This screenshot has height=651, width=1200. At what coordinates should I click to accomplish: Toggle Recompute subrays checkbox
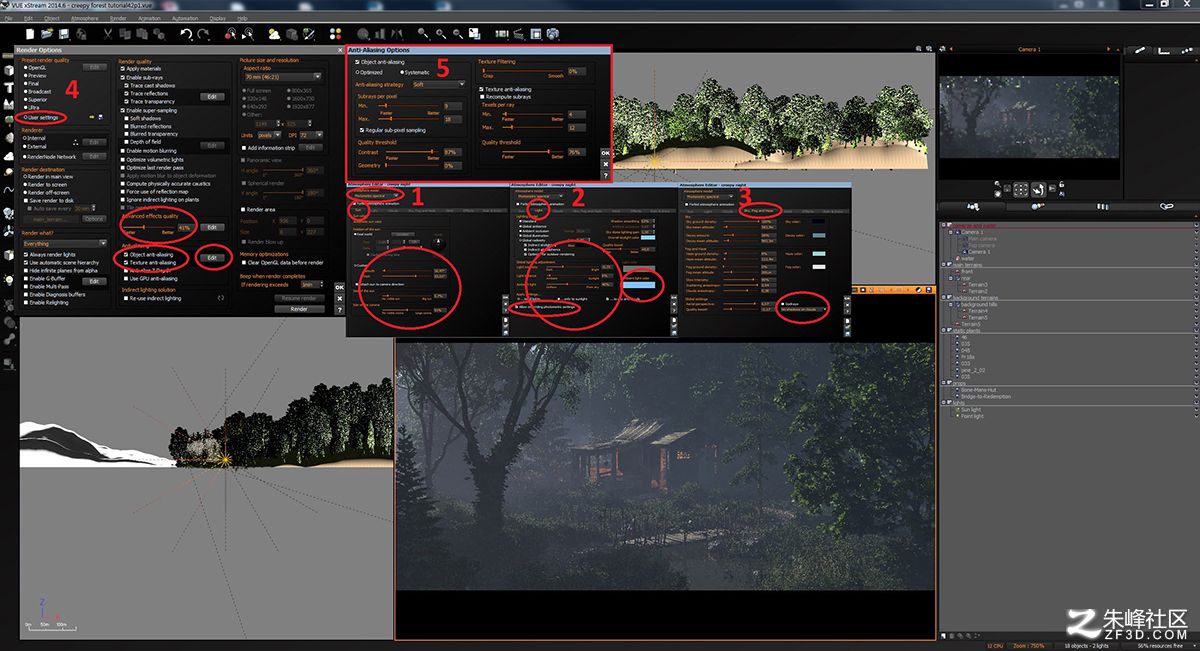tap(504, 97)
